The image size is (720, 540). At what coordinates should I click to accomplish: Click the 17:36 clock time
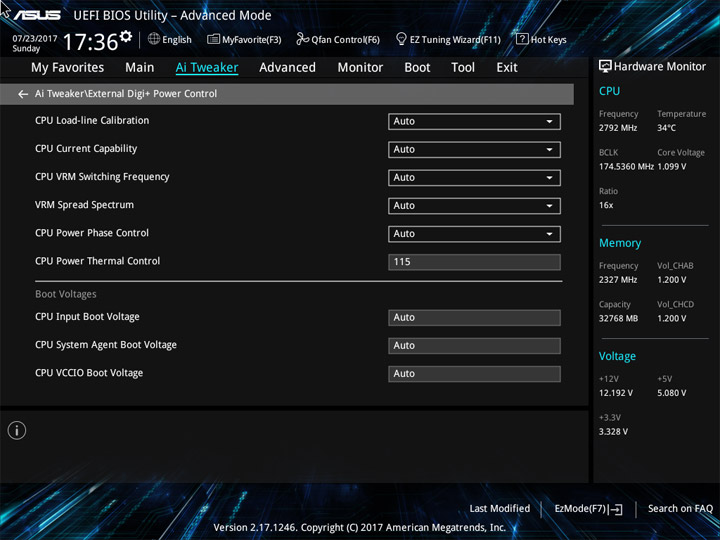click(90, 42)
